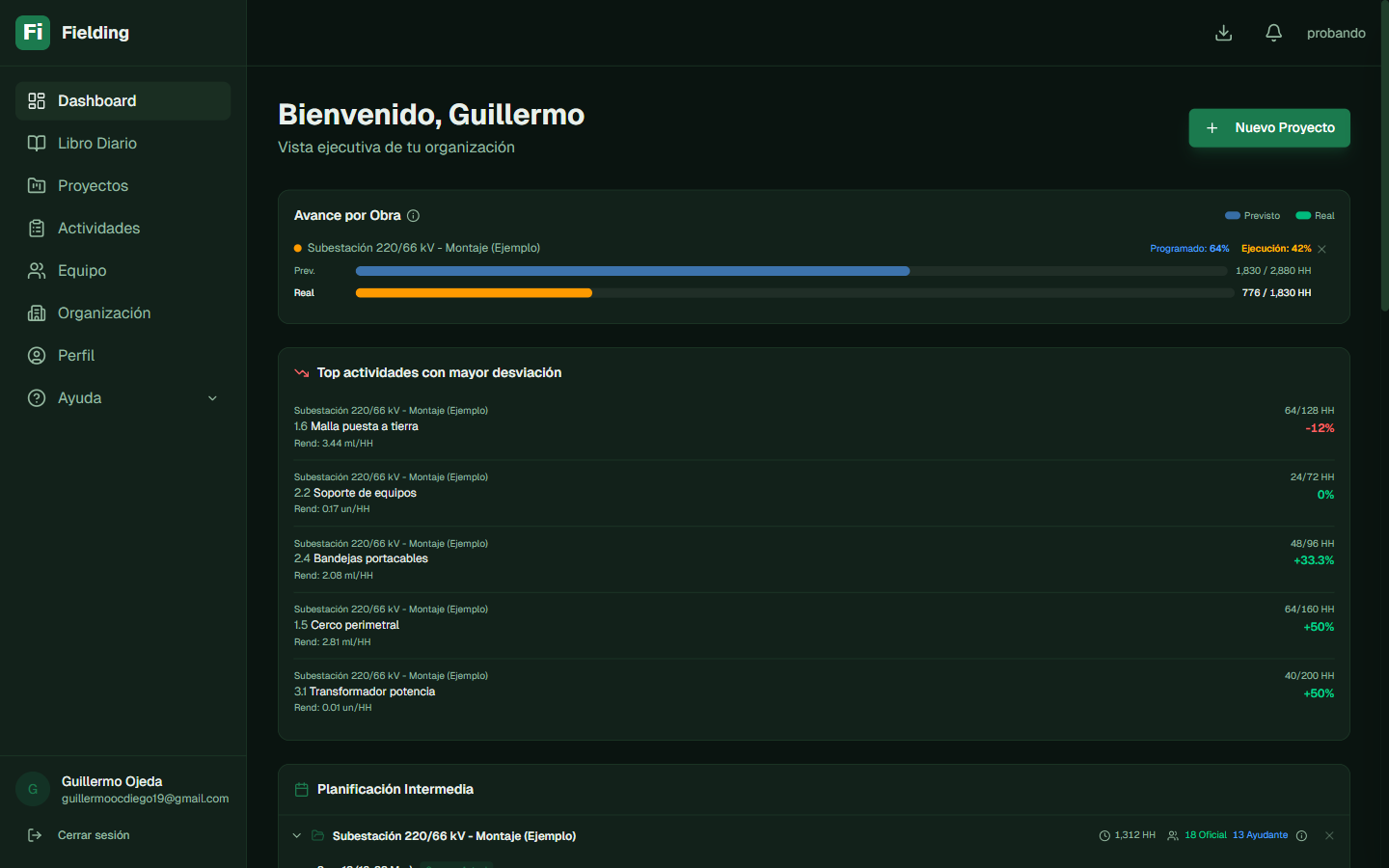This screenshot has width=1389, height=868.
Task: Go to Libro Diario section
Action: coord(97,144)
